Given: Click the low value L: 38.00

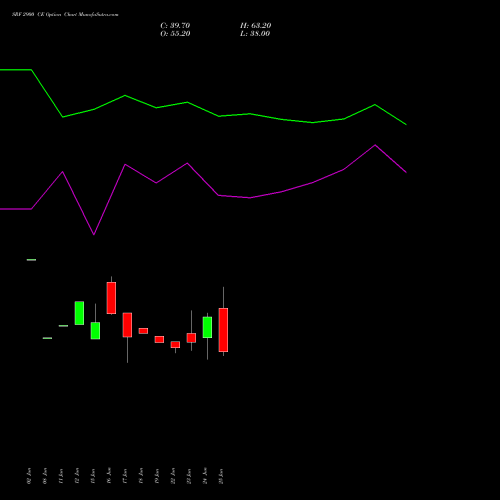Looking at the screenshot, I should coord(255,34).
